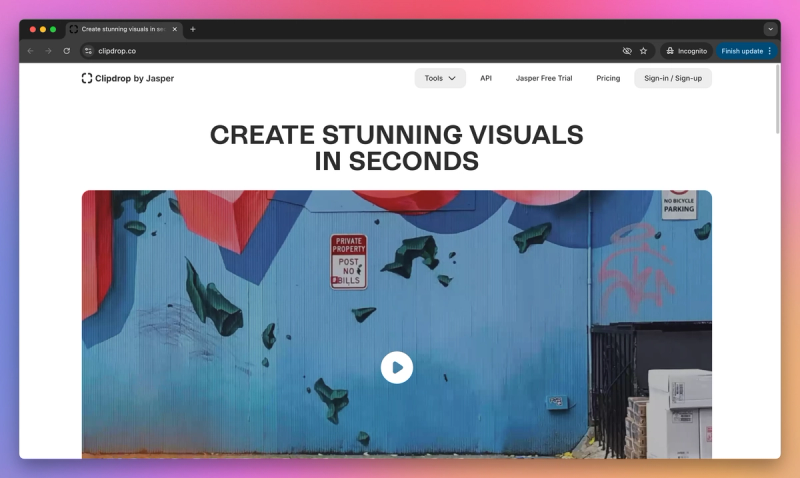
Task: Expand the Tools dropdown menu
Action: (x=440, y=78)
